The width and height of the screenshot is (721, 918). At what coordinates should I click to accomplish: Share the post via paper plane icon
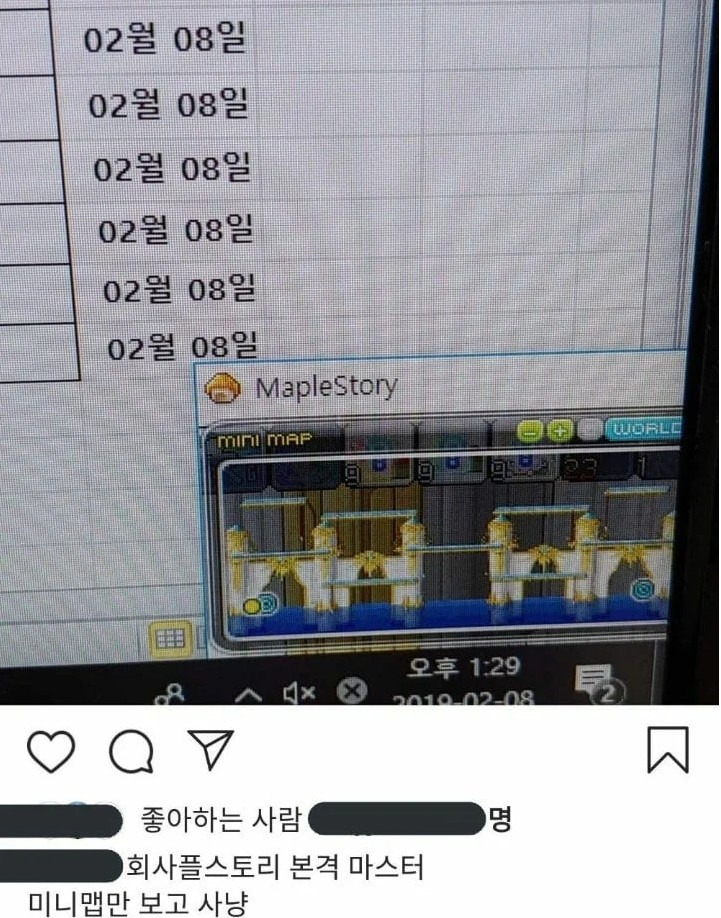point(211,749)
